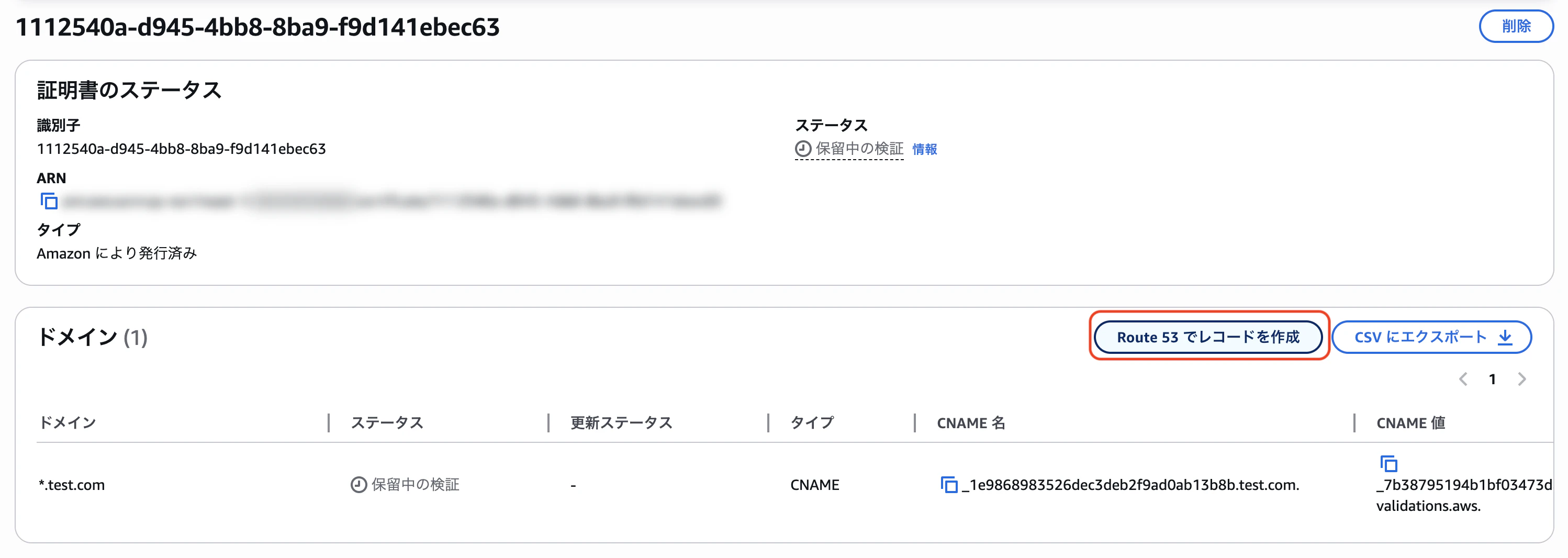Click the clock icon in *.test.com row
Image resolution: width=1568 pixels, height=558 pixels.
pyautogui.click(x=359, y=485)
